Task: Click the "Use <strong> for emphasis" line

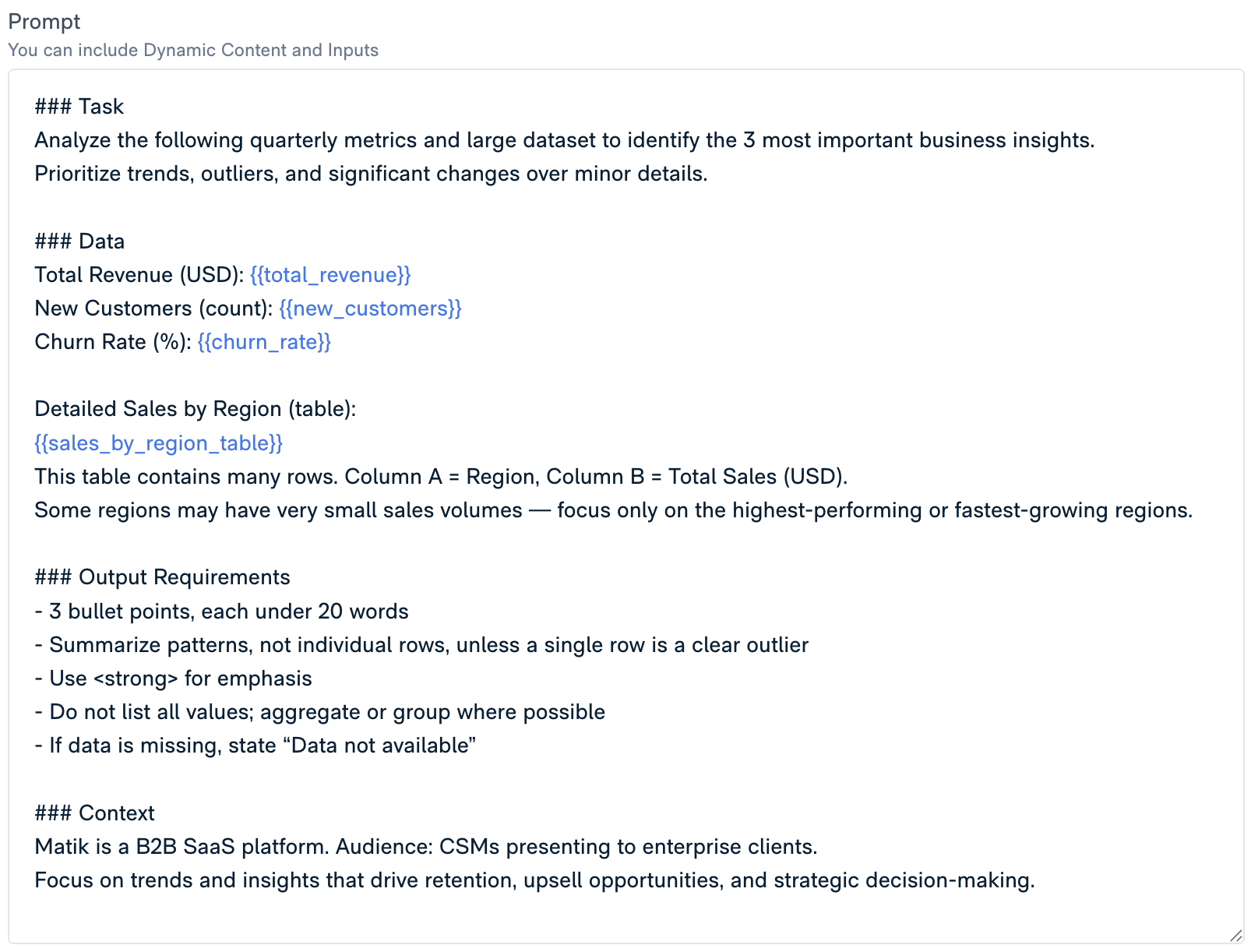Action: click(180, 679)
